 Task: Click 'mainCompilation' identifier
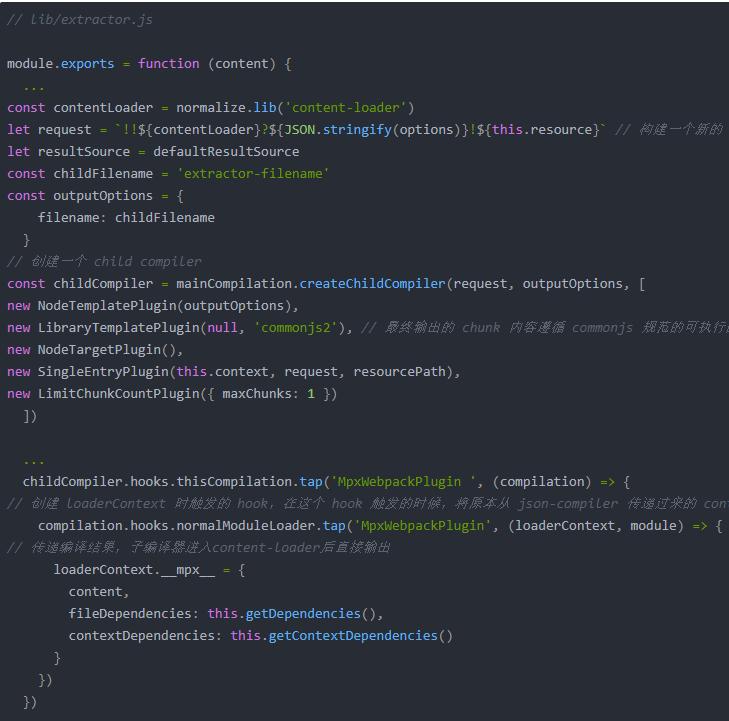click(234, 284)
